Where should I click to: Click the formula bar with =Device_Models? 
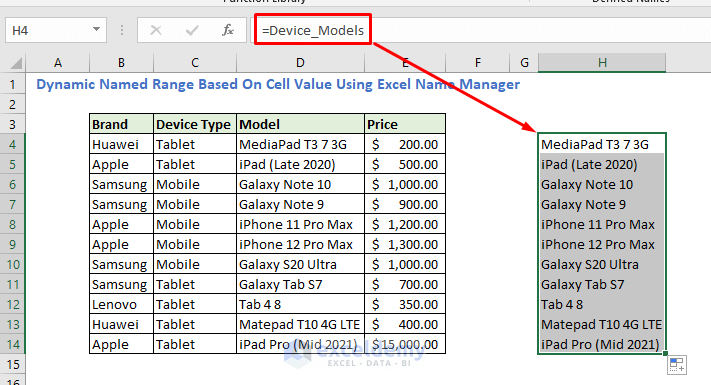(x=482, y=30)
